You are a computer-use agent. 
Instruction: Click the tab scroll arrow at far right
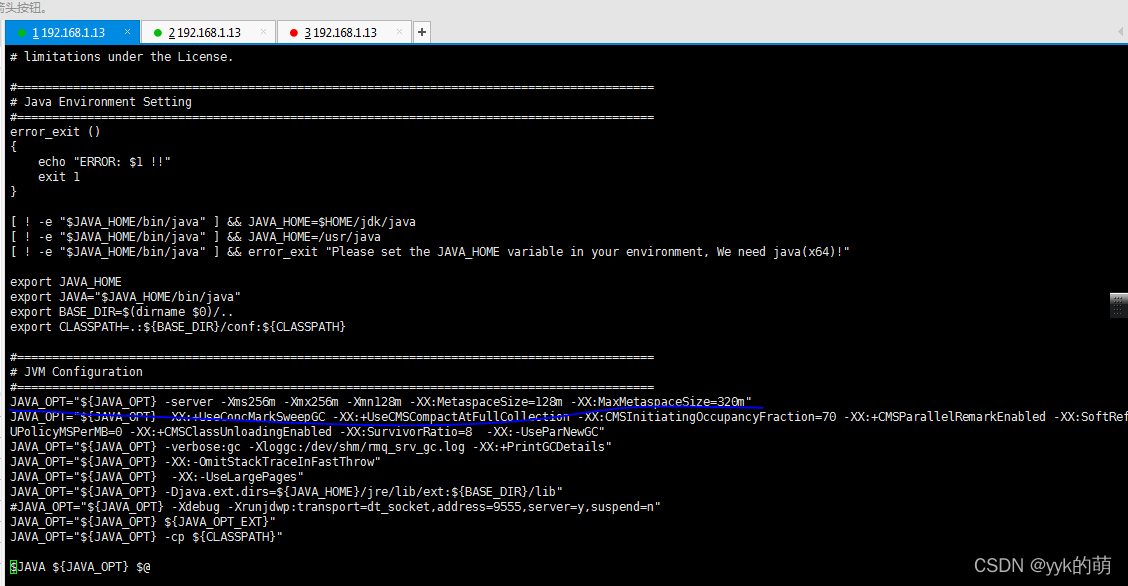[x=1122, y=32]
